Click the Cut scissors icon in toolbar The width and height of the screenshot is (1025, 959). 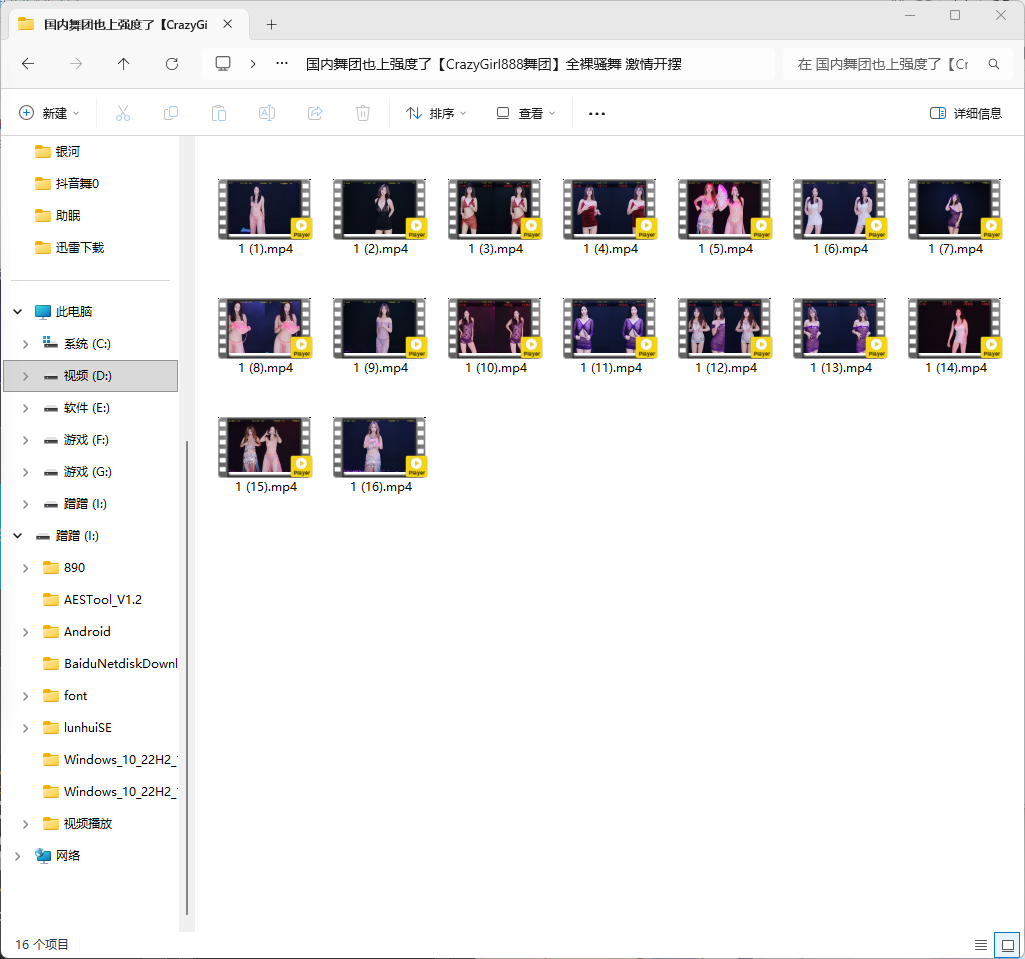123,114
